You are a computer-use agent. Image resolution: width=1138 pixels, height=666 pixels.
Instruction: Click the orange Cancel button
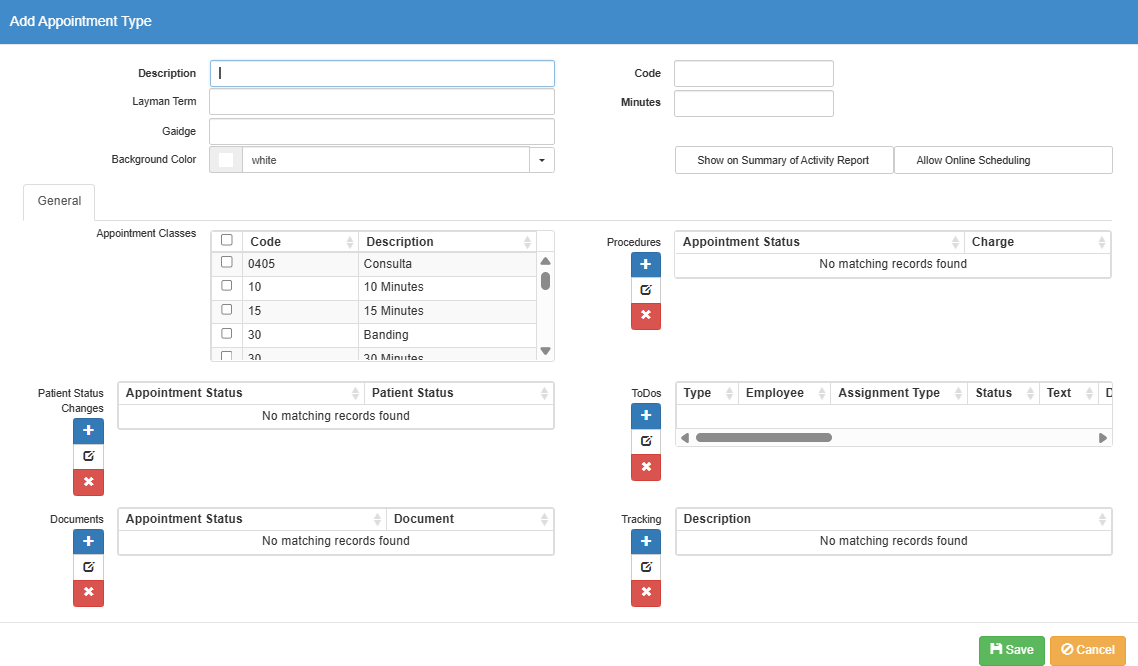(x=1087, y=650)
